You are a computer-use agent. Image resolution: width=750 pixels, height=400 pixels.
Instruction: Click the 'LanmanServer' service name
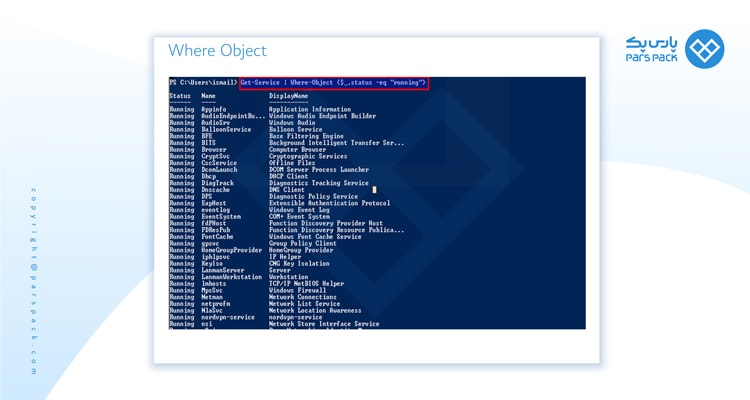point(222,270)
